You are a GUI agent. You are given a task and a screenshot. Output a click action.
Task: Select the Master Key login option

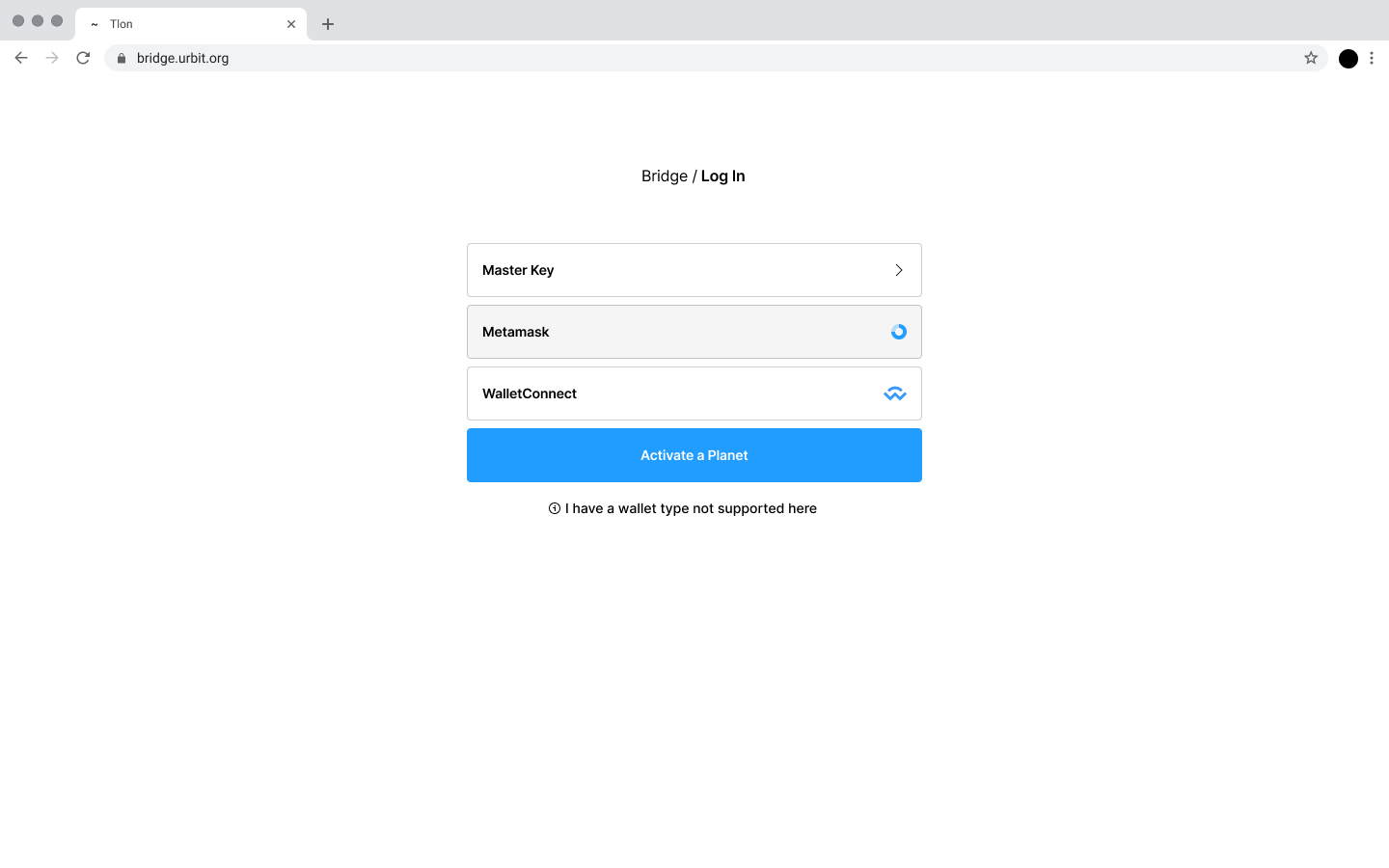[694, 270]
